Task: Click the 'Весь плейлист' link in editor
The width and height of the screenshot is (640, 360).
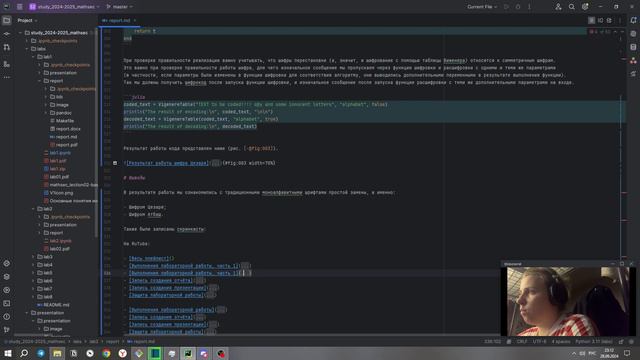Action: 149,258
